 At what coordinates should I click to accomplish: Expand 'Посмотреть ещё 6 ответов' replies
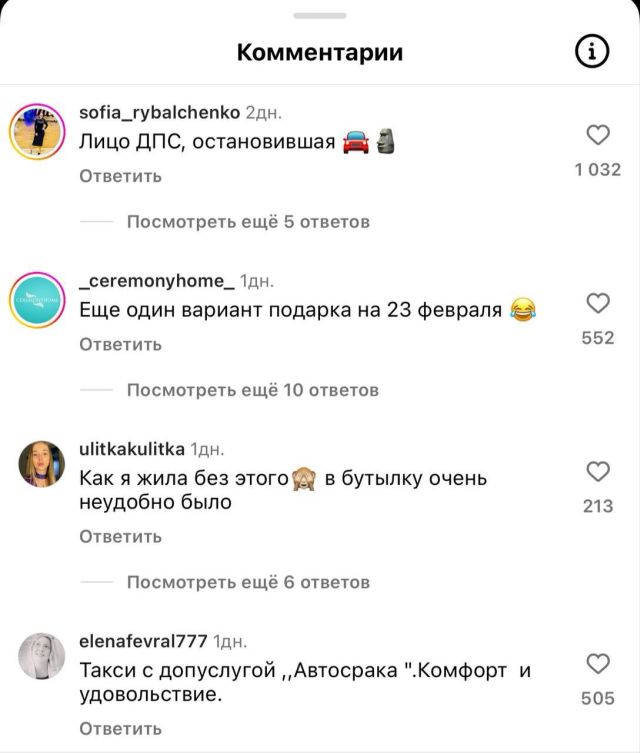248,582
